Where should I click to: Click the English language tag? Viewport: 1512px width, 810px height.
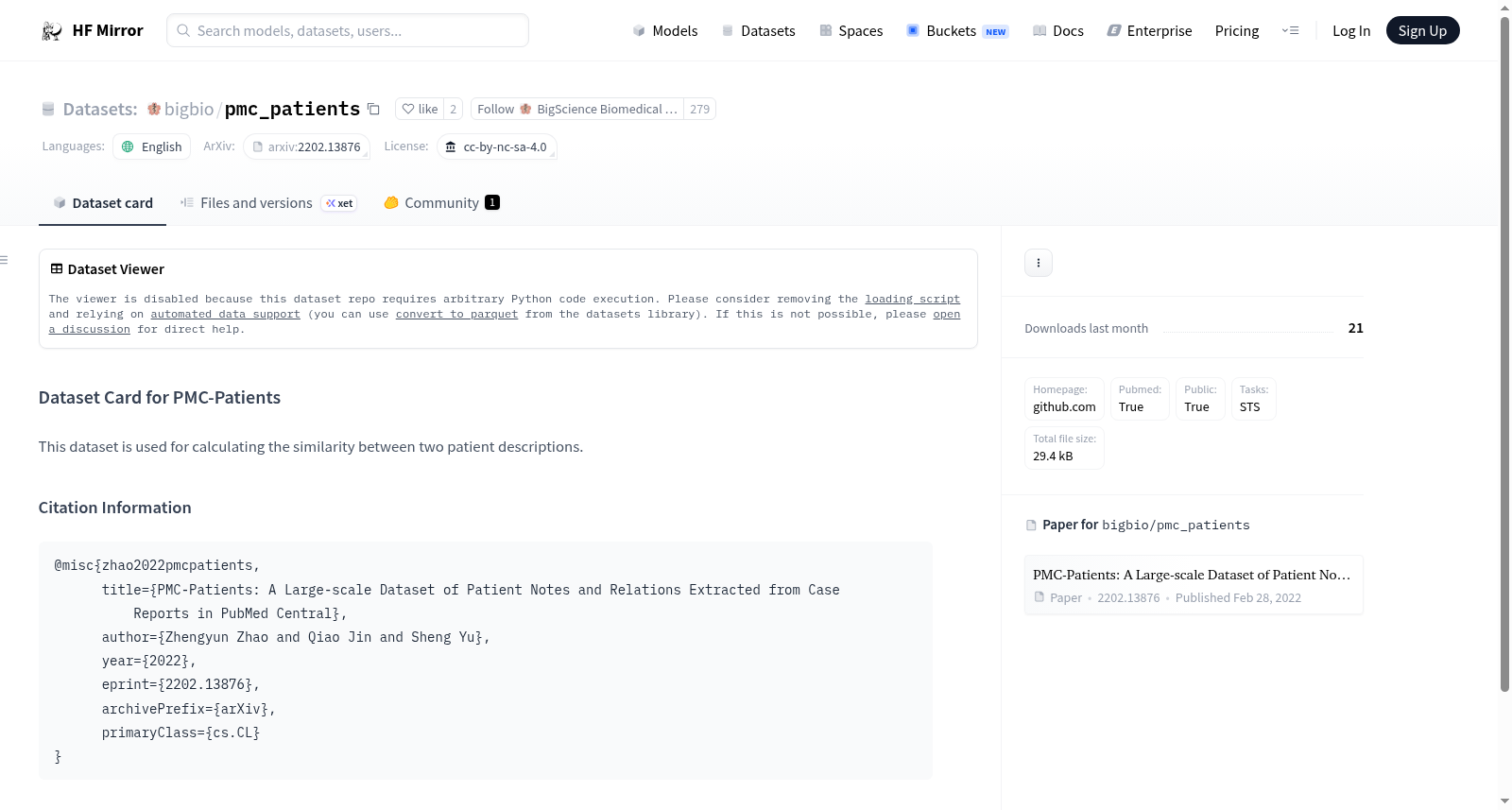coord(152,146)
